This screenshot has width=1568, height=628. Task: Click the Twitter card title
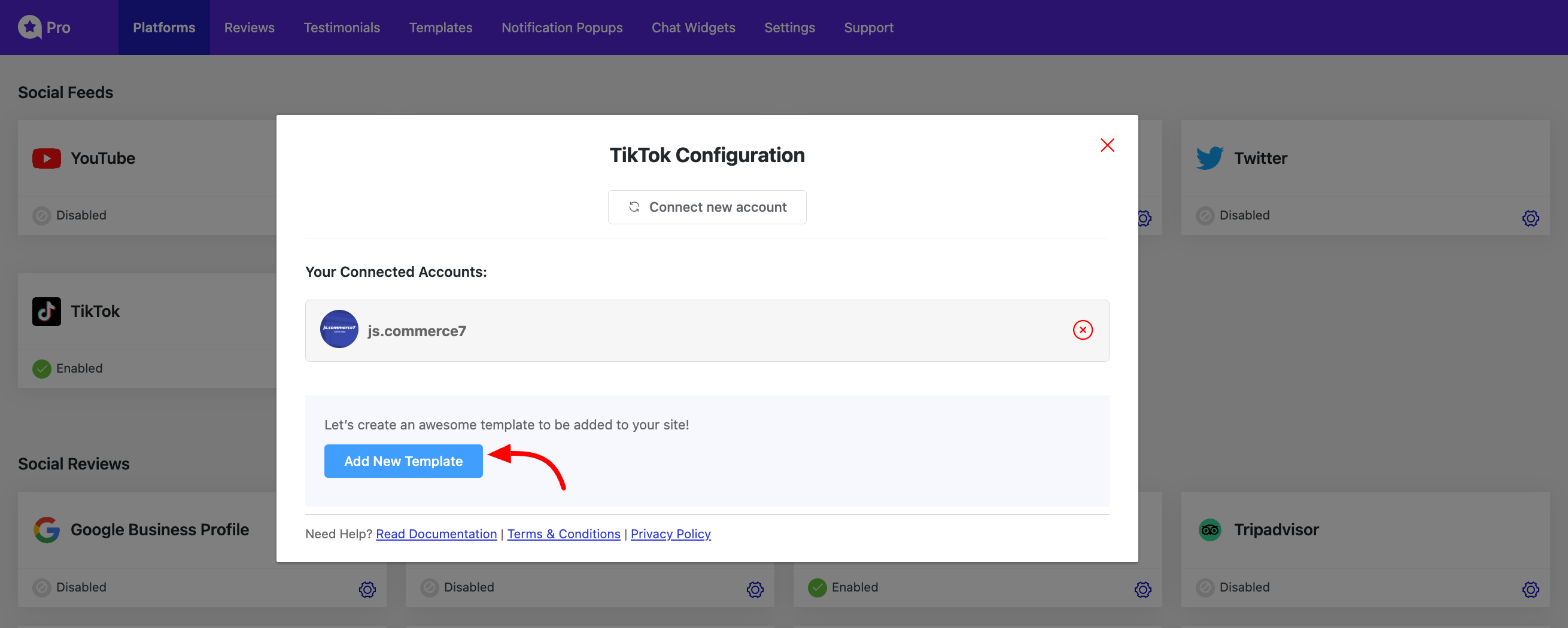pyautogui.click(x=1260, y=158)
